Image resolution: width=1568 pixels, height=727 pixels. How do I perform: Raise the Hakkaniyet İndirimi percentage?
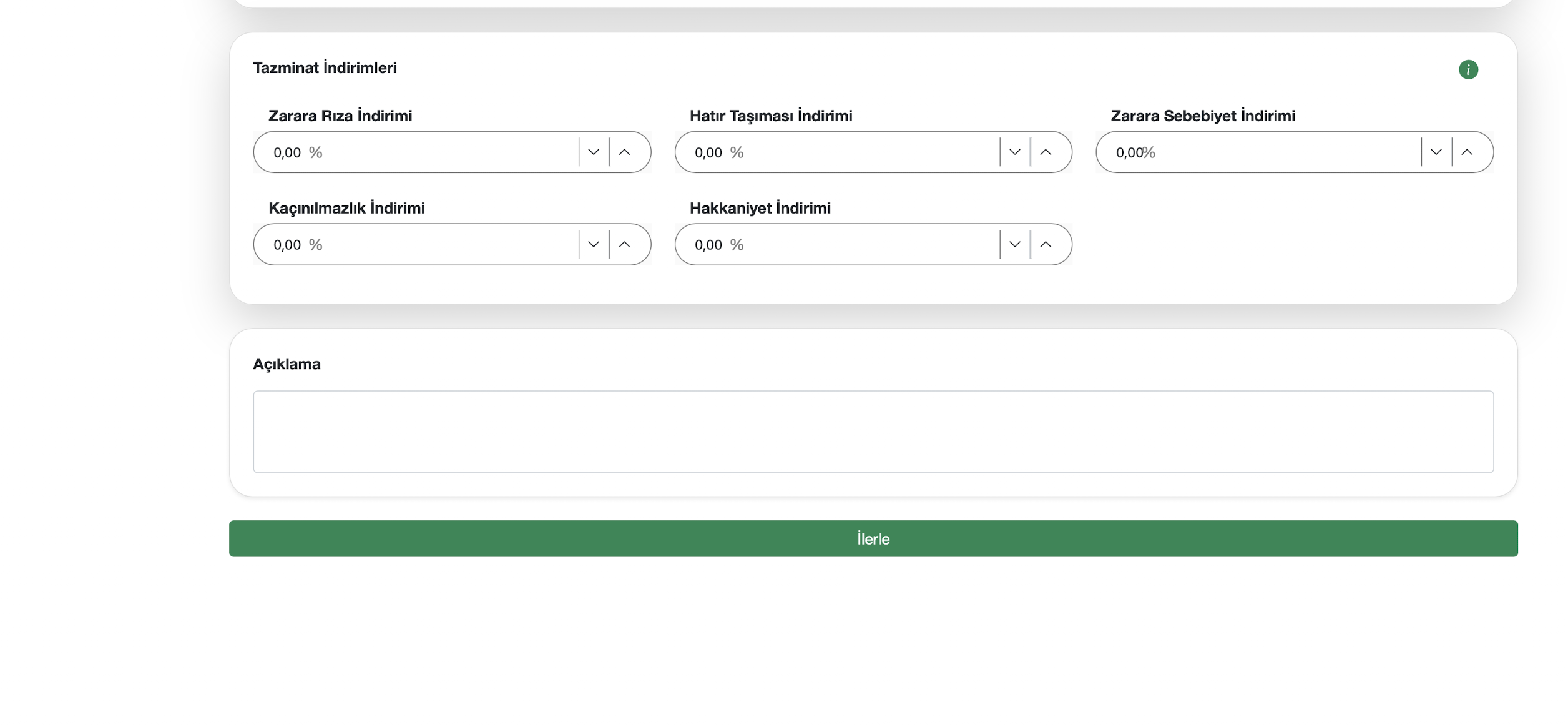[1046, 244]
